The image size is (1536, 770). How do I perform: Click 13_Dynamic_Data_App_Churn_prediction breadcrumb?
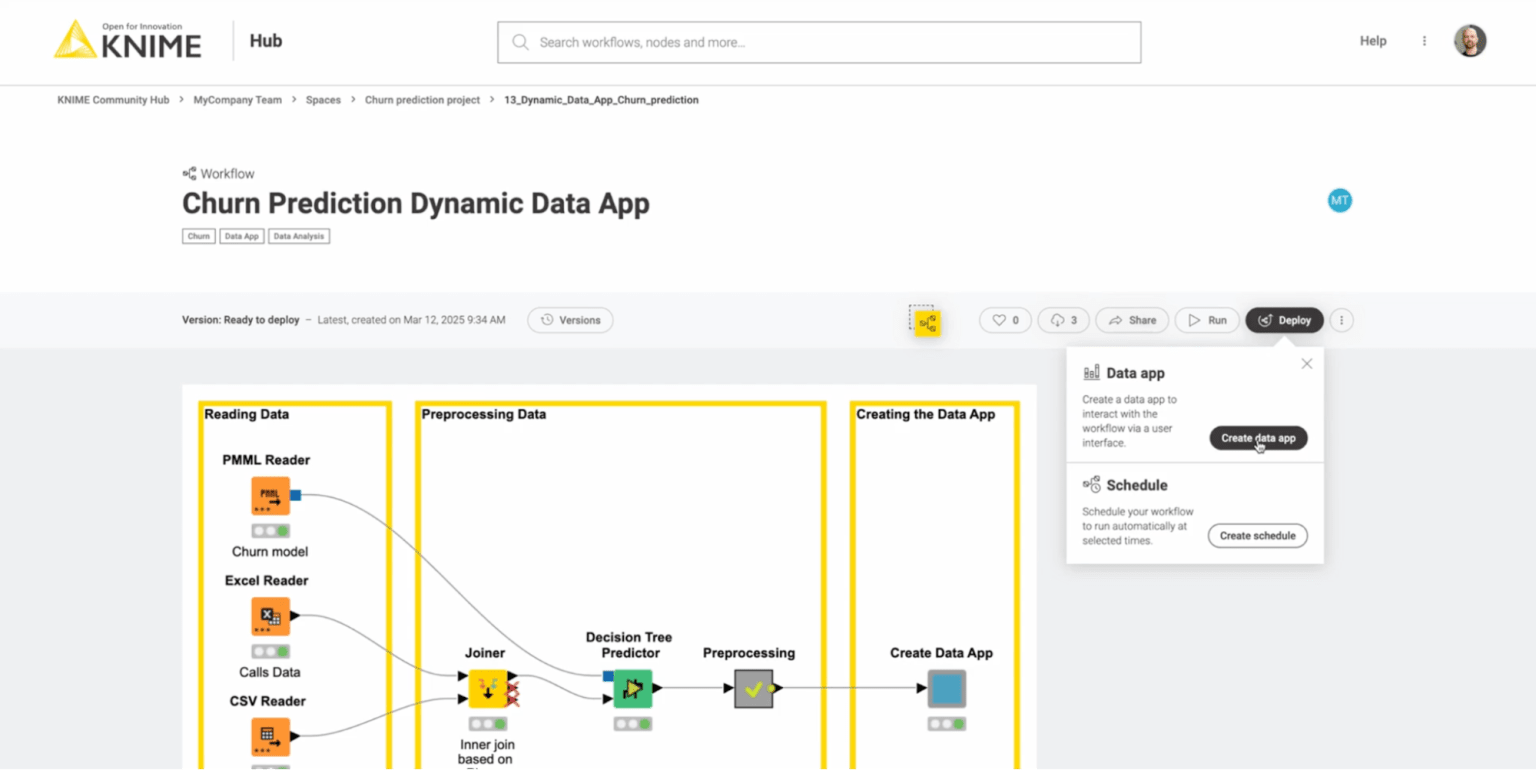pos(601,100)
